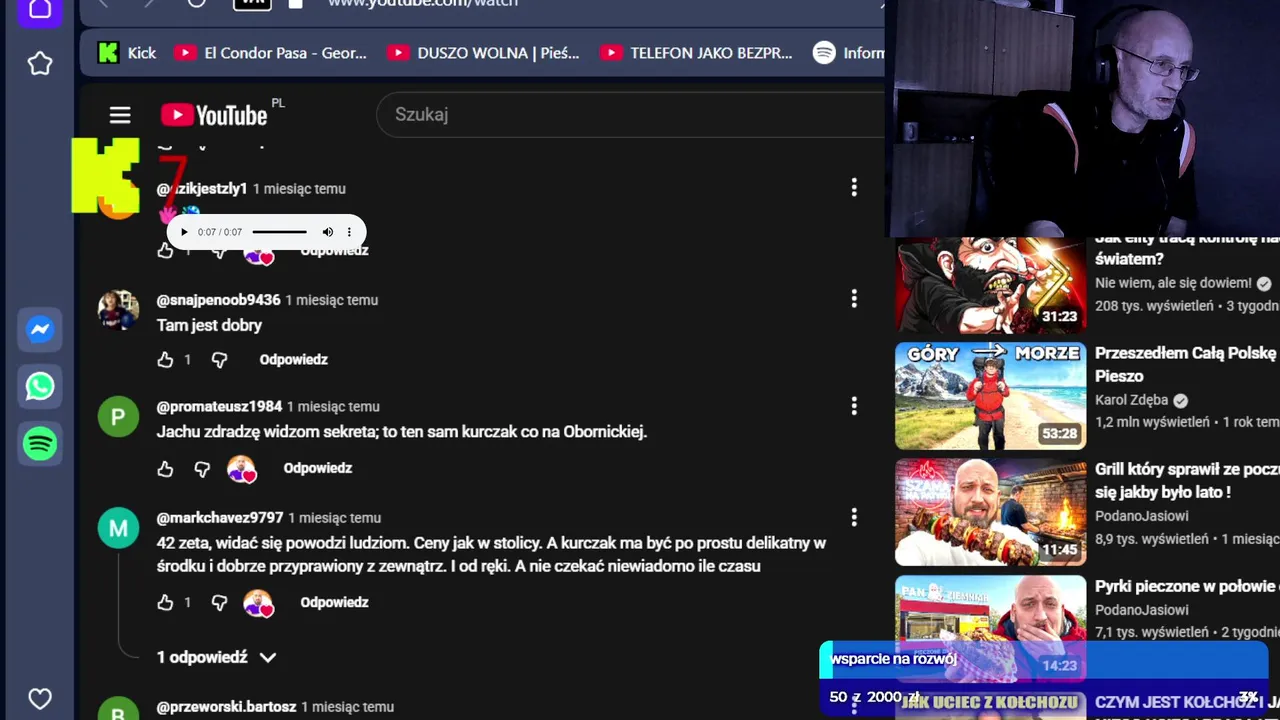Open the Karol Zdęba channel name
This screenshot has height=720, width=1280.
(x=1132, y=400)
